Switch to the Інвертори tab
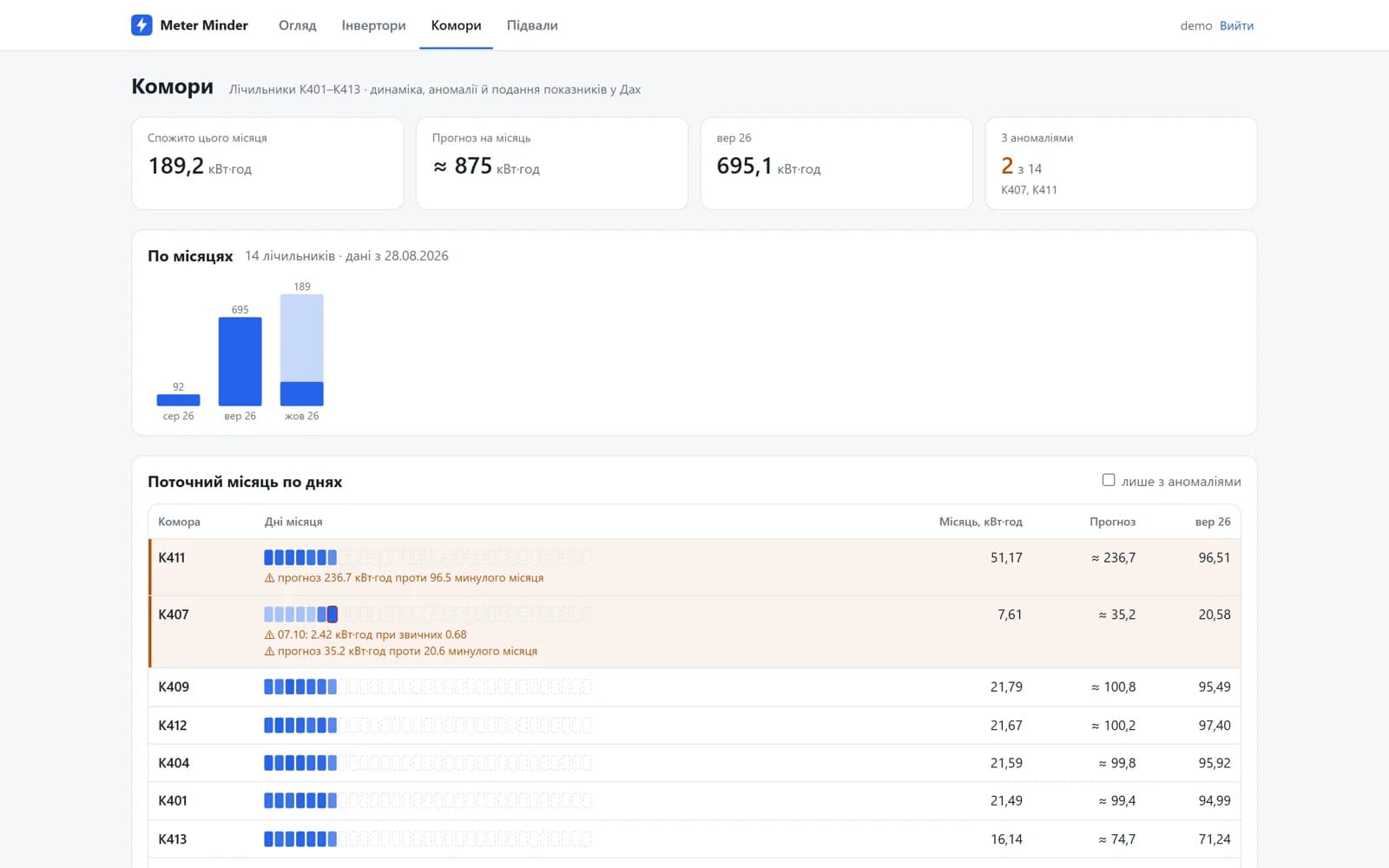This screenshot has height=868, width=1389. click(373, 25)
